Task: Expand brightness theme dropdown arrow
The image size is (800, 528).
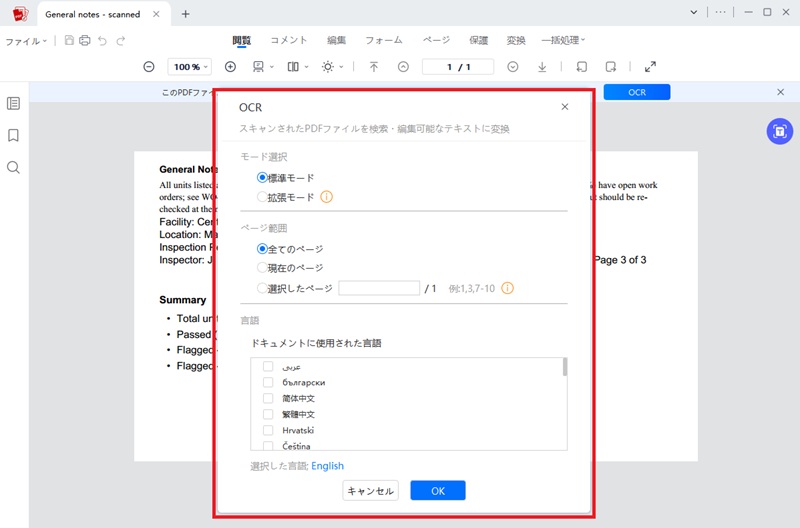Action: [x=341, y=67]
